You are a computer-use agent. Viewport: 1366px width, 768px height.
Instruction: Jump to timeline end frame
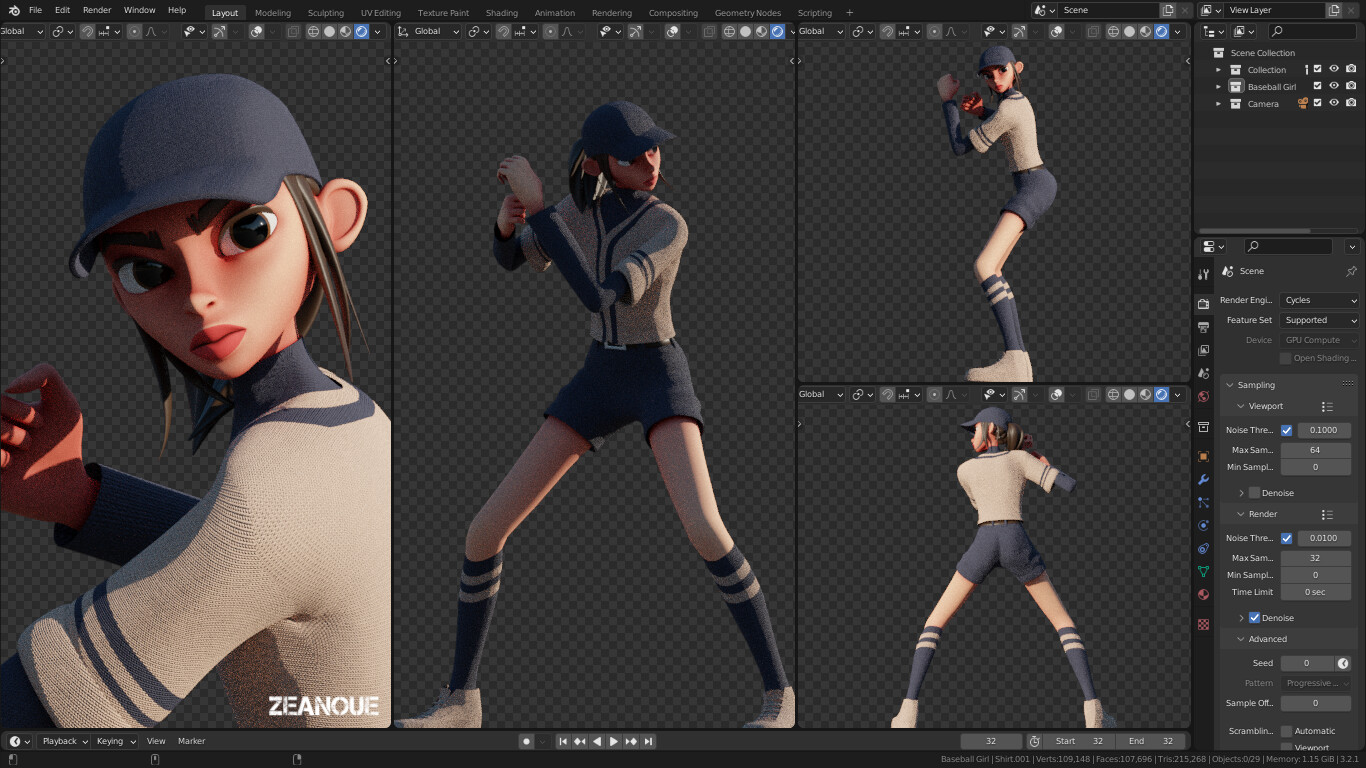[648, 741]
